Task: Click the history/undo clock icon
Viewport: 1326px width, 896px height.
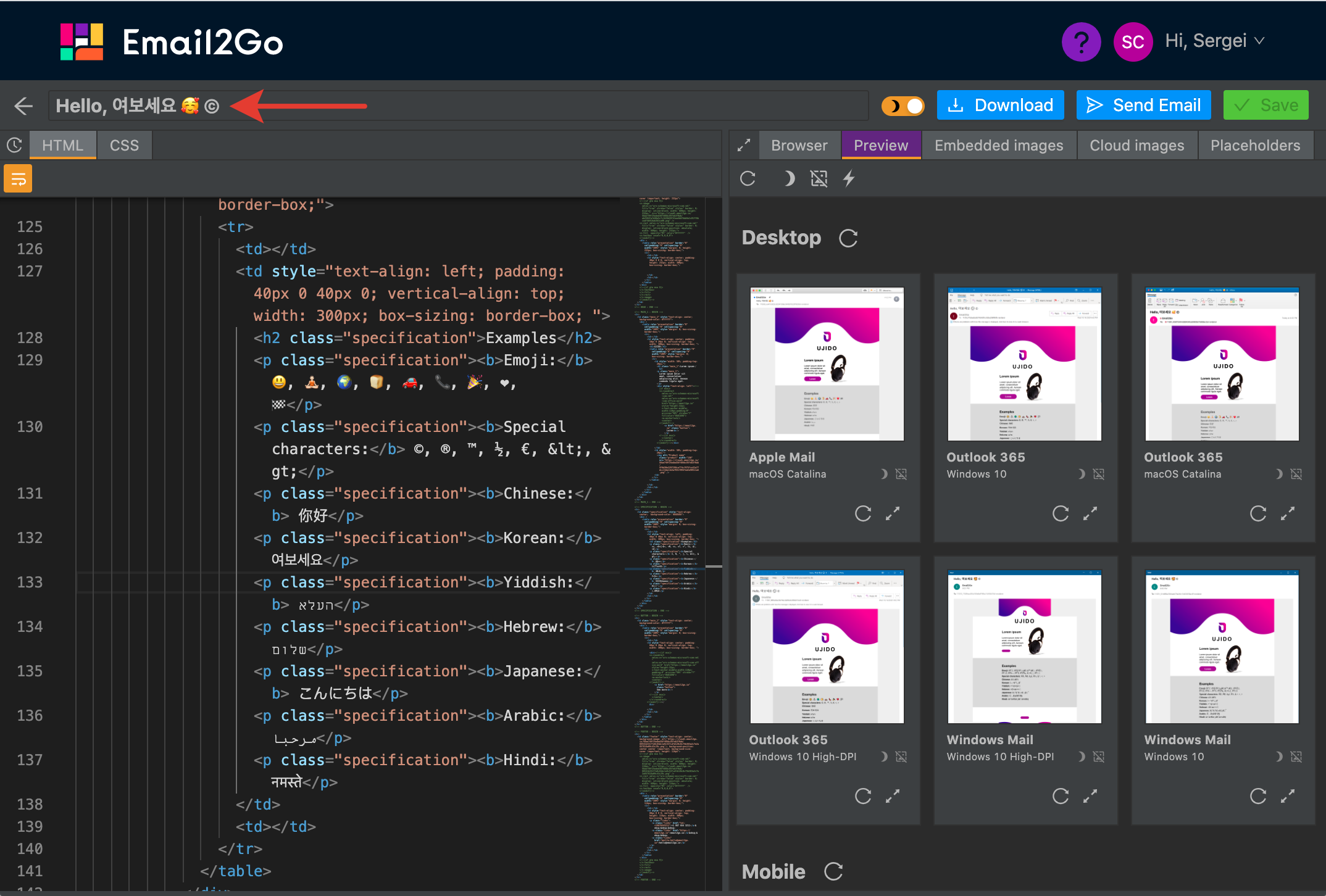Action: point(15,145)
